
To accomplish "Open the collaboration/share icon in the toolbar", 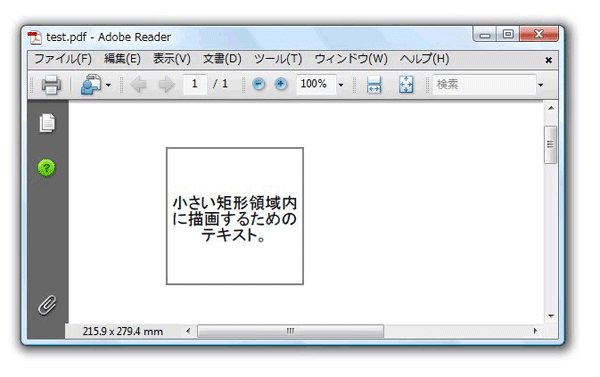I will coord(91,84).
